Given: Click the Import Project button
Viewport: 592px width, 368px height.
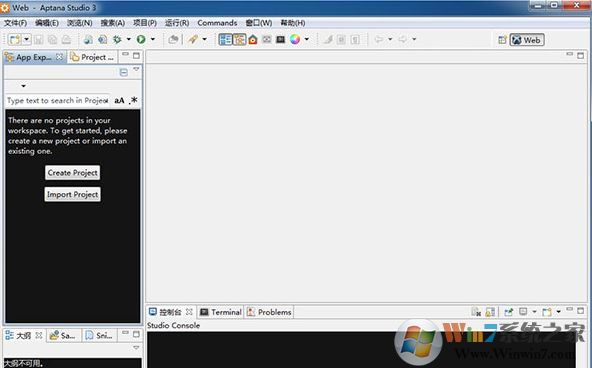Looking at the screenshot, I should [72, 194].
